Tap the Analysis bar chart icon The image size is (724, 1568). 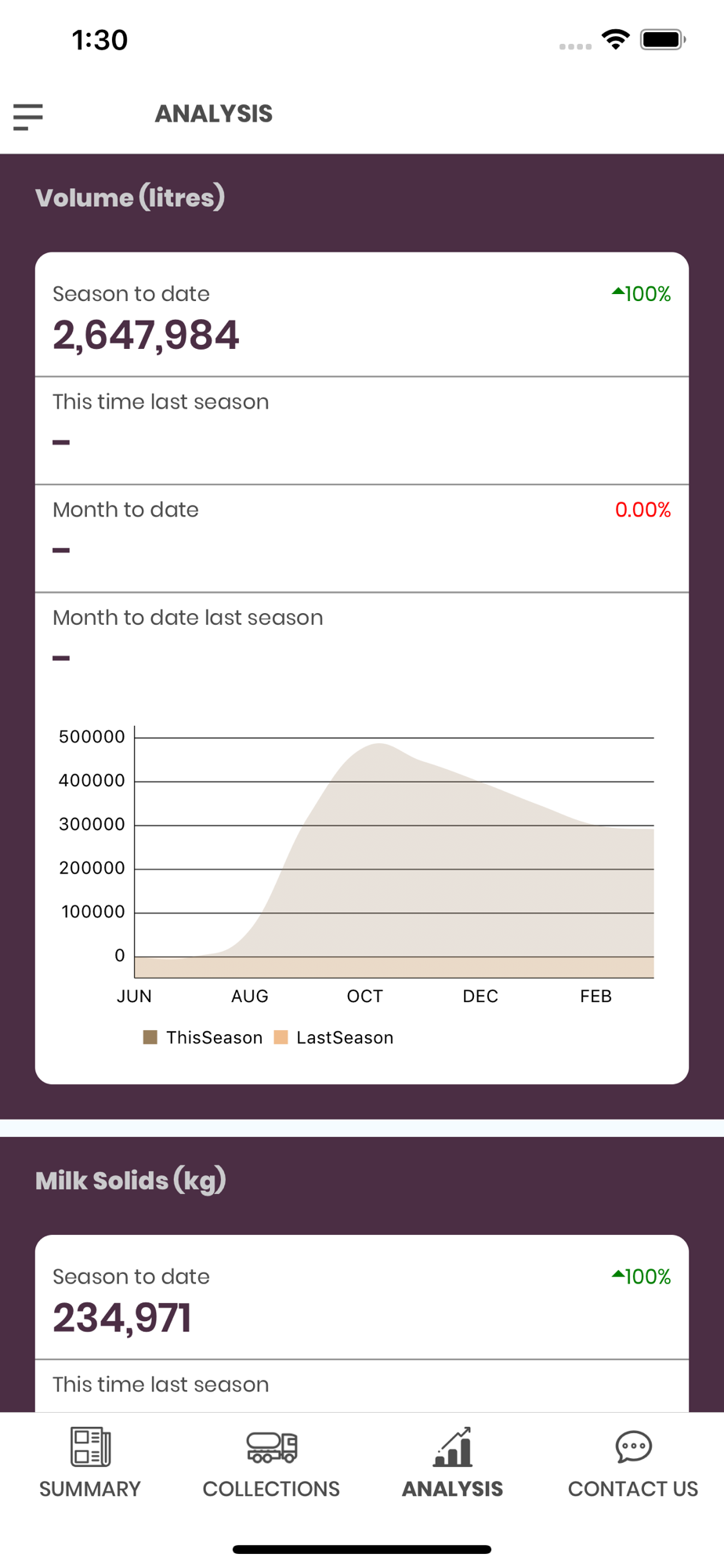[453, 1447]
